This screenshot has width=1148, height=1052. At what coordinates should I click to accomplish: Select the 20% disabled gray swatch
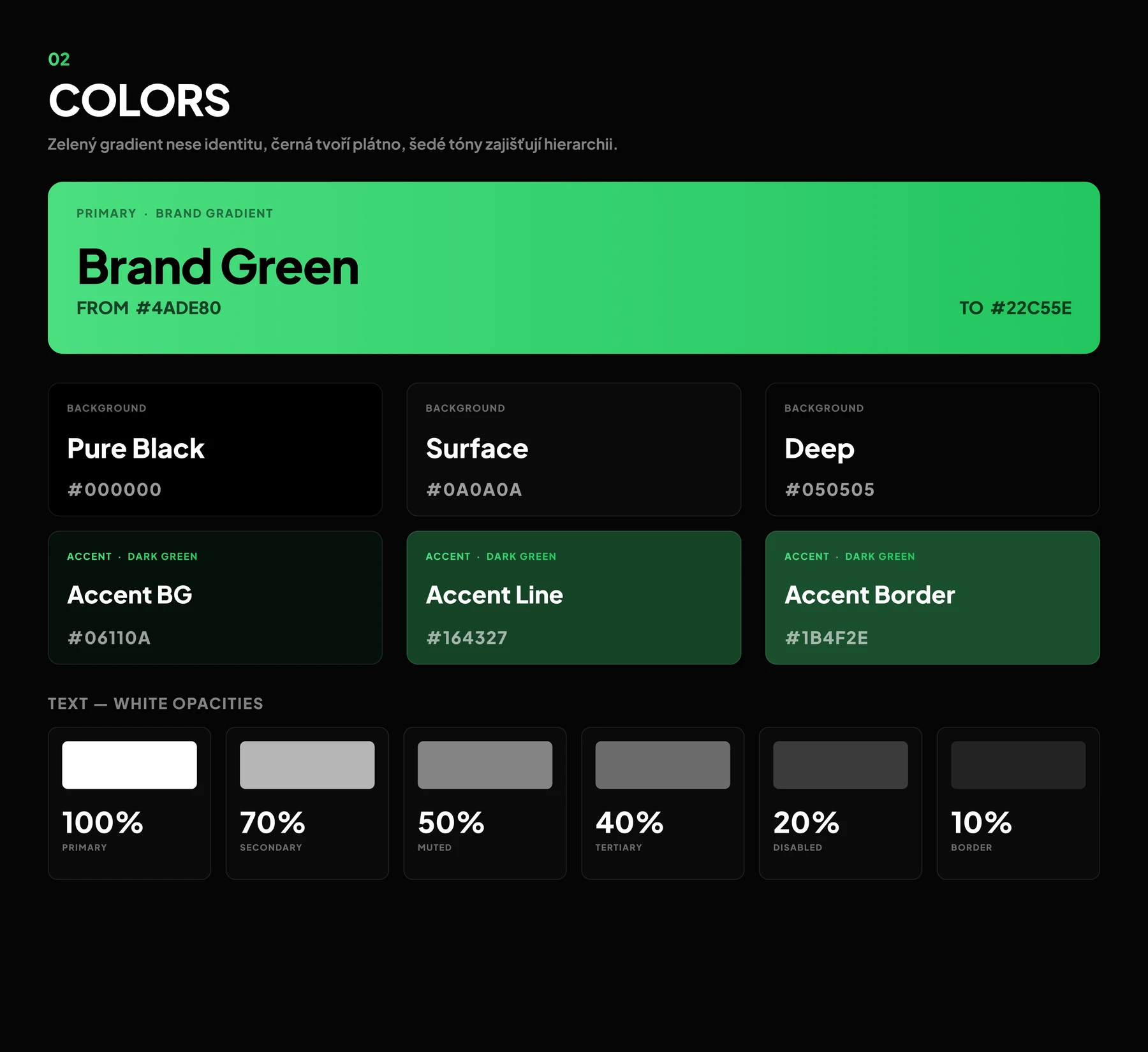[x=841, y=764]
